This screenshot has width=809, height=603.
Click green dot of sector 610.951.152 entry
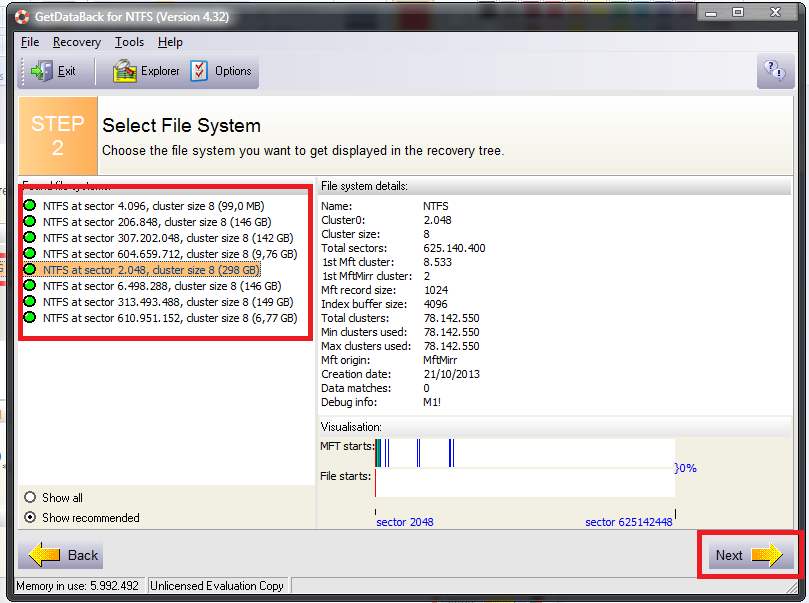[x=30, y=317]
